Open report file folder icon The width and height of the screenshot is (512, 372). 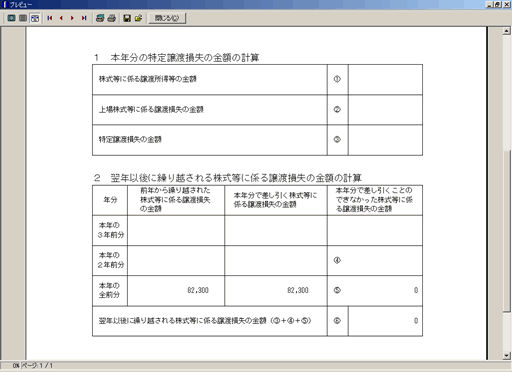pyautogui.click(x=139, y=18)
